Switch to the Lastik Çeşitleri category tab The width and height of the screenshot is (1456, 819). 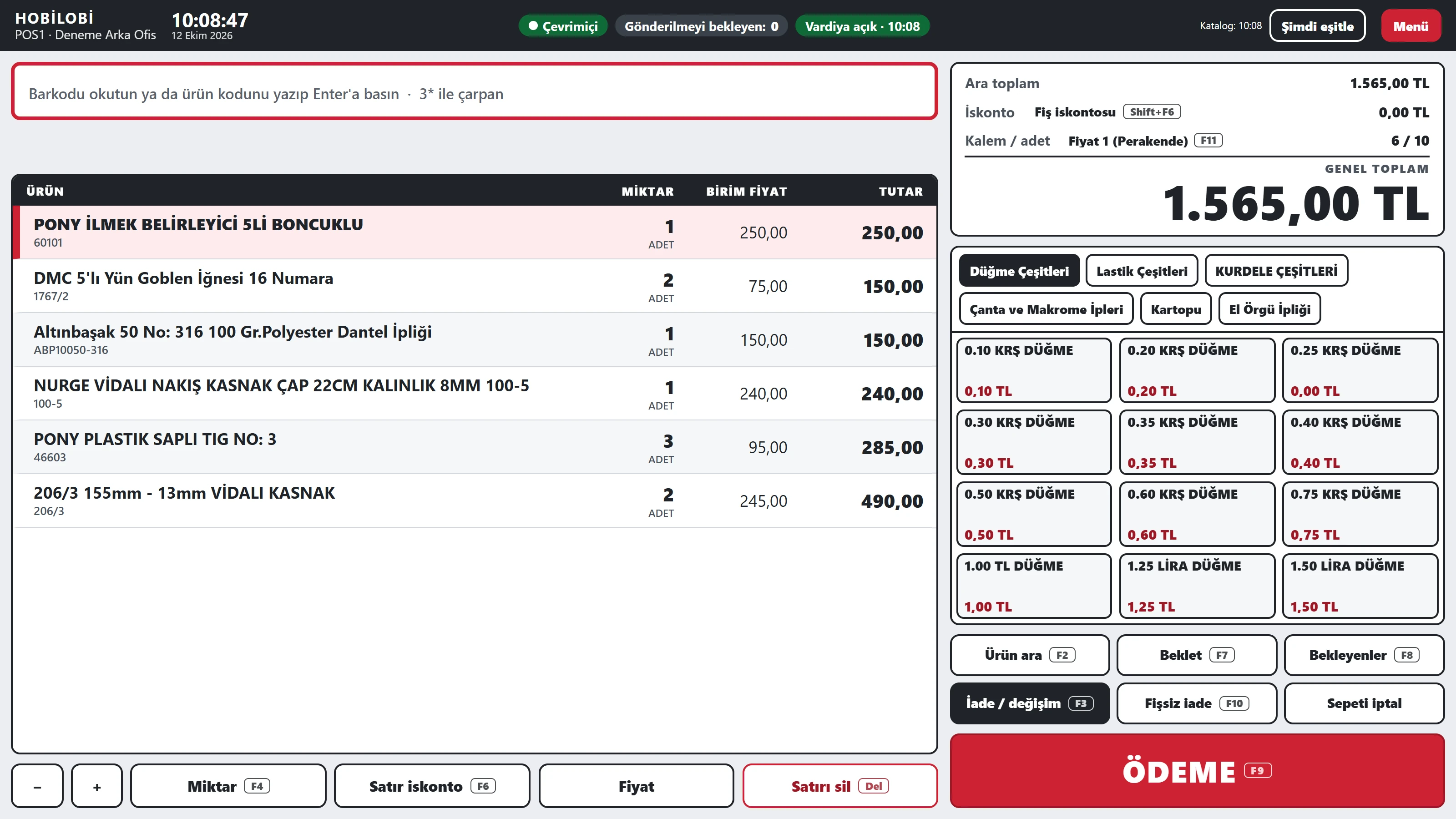coord(1142,271)
